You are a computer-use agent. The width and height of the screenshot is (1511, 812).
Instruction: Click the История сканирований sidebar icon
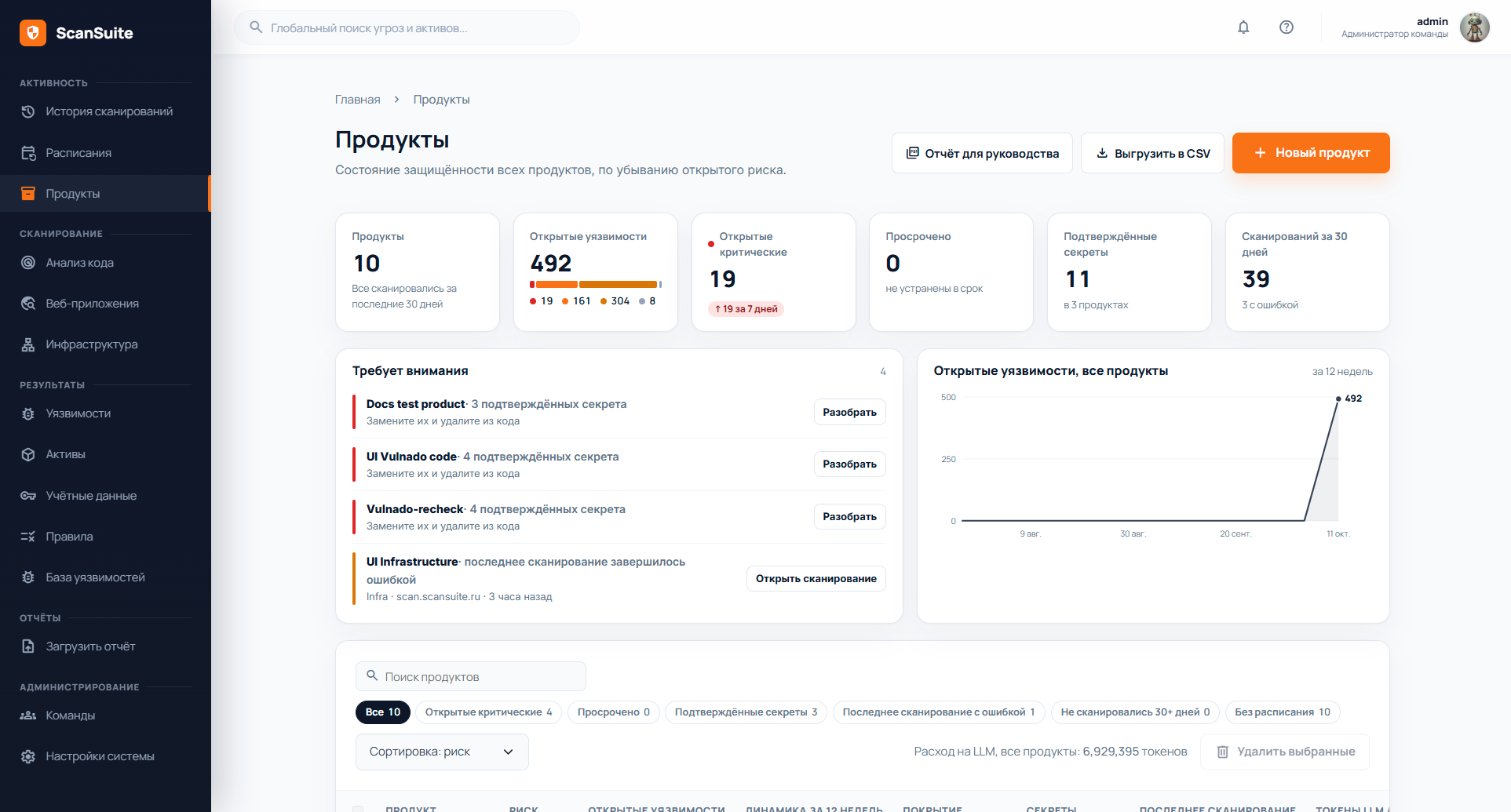pyautogui.click(x=28, y=112)
